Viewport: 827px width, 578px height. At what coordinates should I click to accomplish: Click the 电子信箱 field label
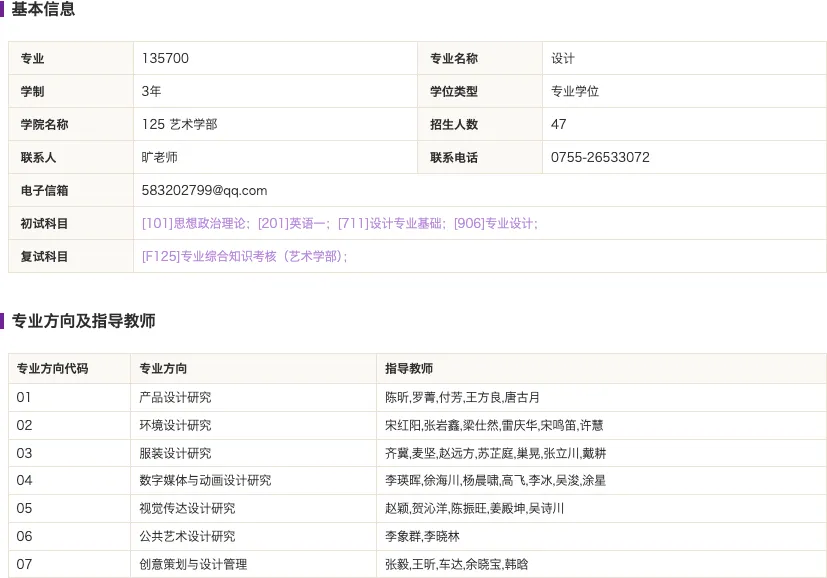point(44,190)
